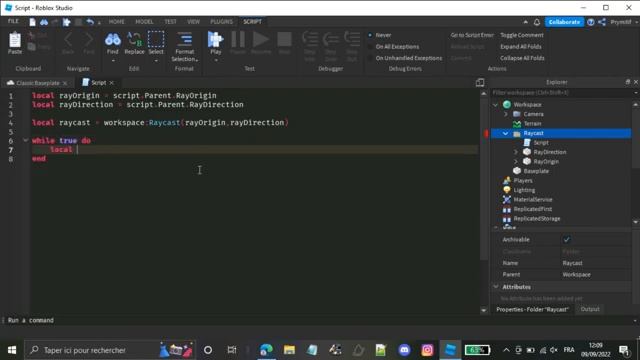Switch to the HOME ribbon tab
The width and height of the screenshot is (640, 360).
tap(116, 22)
